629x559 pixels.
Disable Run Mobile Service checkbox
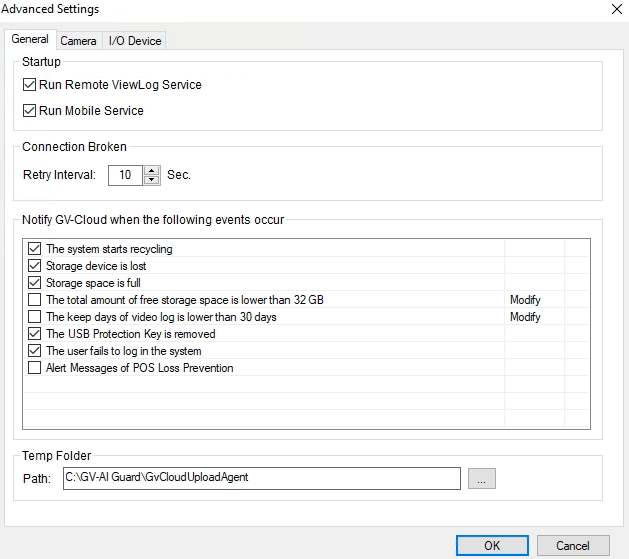click(29, 111)
